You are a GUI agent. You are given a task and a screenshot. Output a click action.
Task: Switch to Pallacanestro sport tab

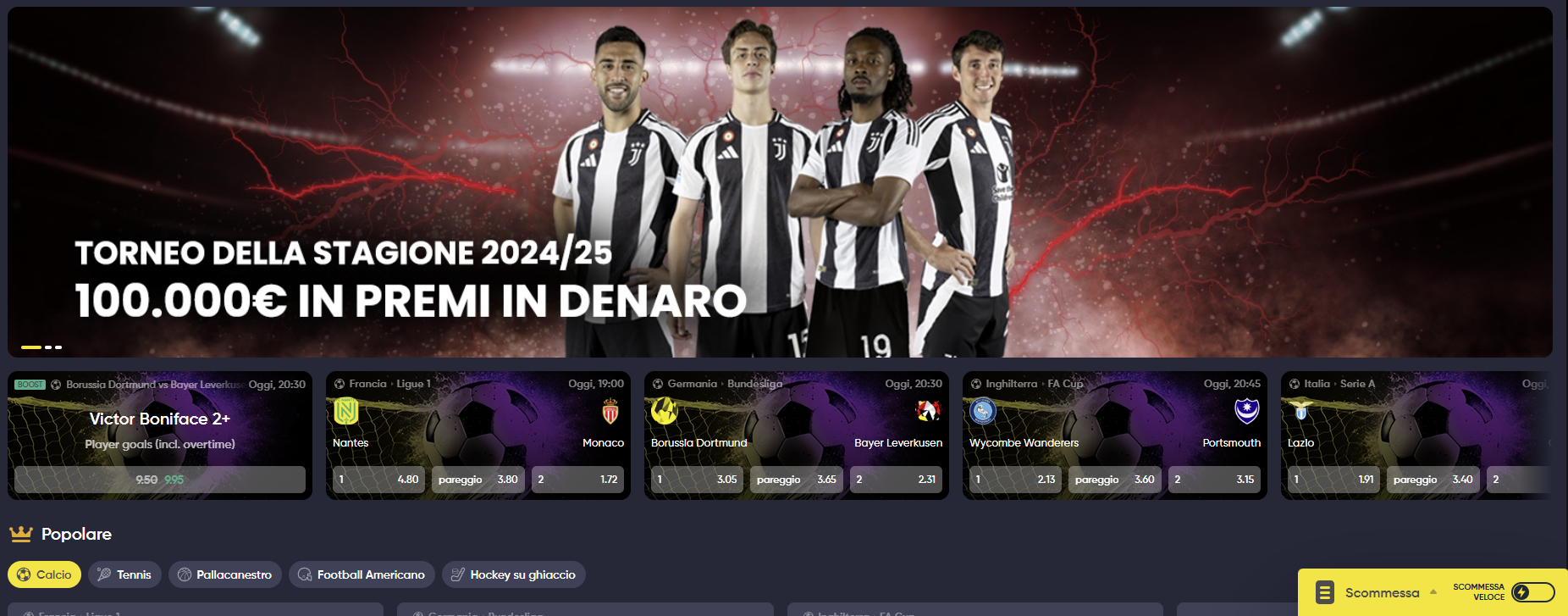pyautogui.click(x=225, y=574)
